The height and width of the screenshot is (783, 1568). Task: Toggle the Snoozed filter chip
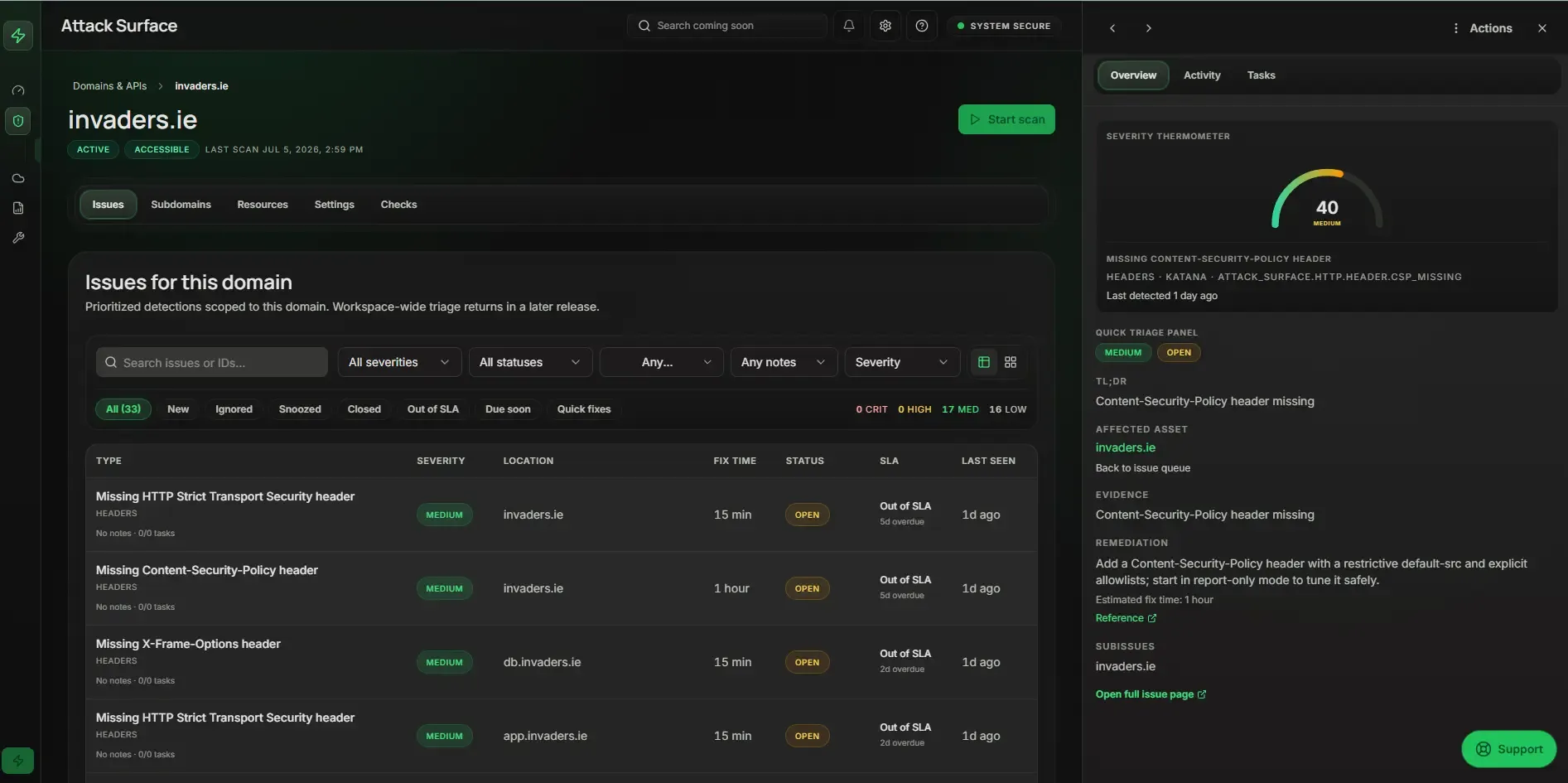click(300, 409)
